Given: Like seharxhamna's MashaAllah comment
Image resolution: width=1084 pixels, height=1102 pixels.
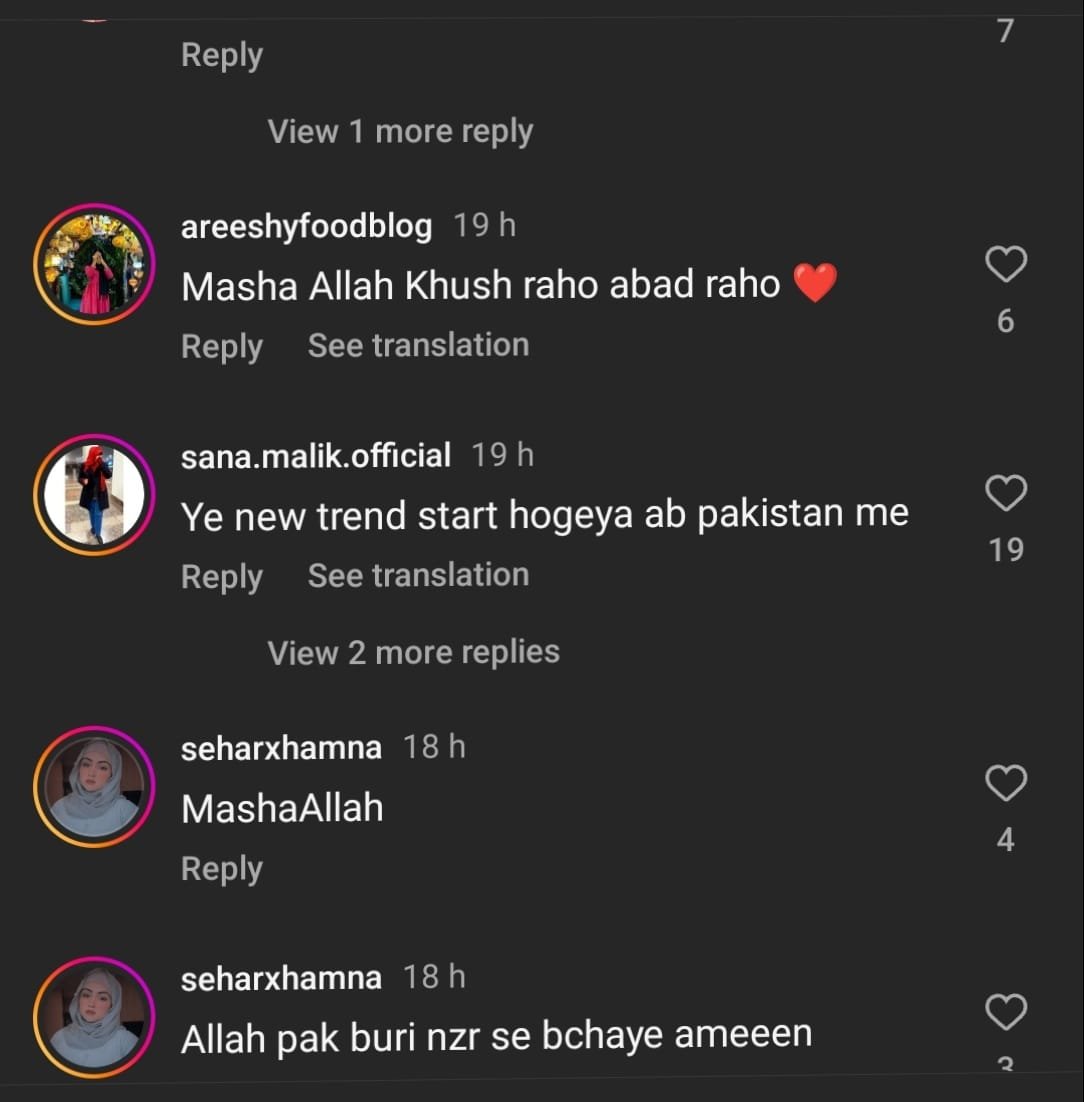Looking at the screenshot, I should [x=1006, y=784].
